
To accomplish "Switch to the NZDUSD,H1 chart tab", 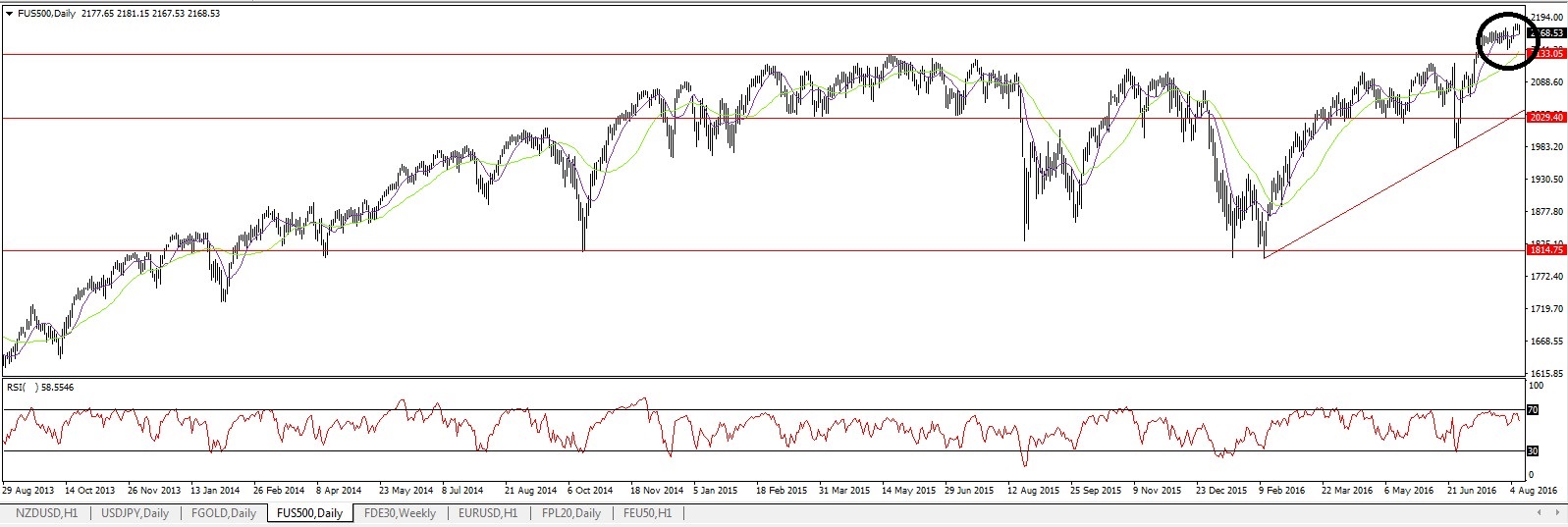I will pos(46,513).
